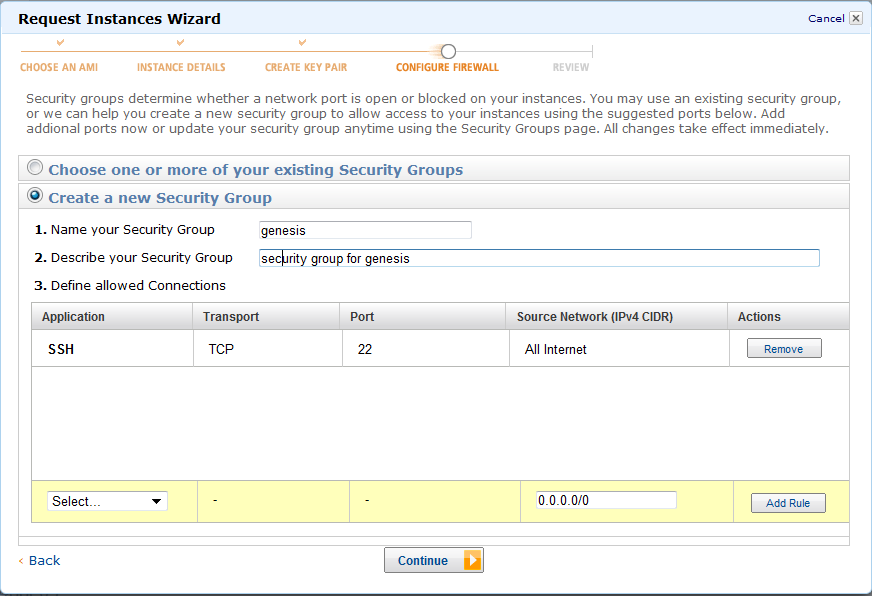Click the Create Key Pair checkmark
This screenshot has height=596, width=872.
click(x=303, y=42)
